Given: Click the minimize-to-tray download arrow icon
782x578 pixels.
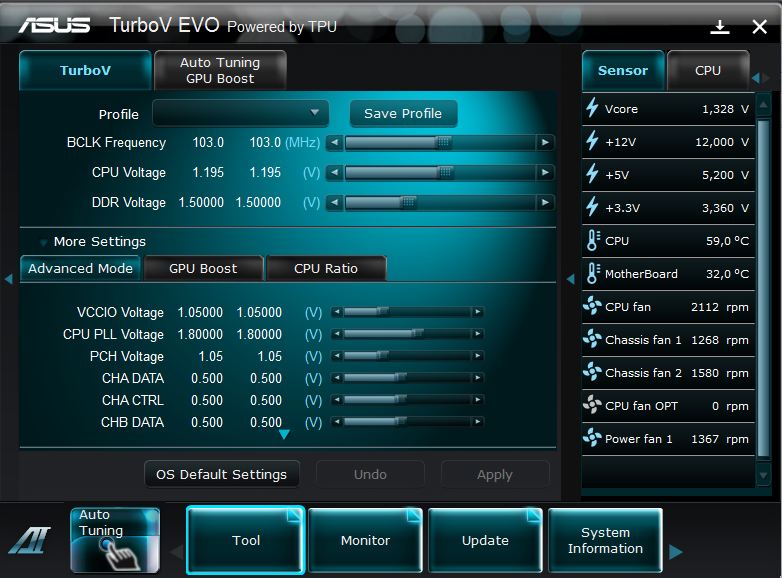Looking at the screenshot, I should point(720,27).
